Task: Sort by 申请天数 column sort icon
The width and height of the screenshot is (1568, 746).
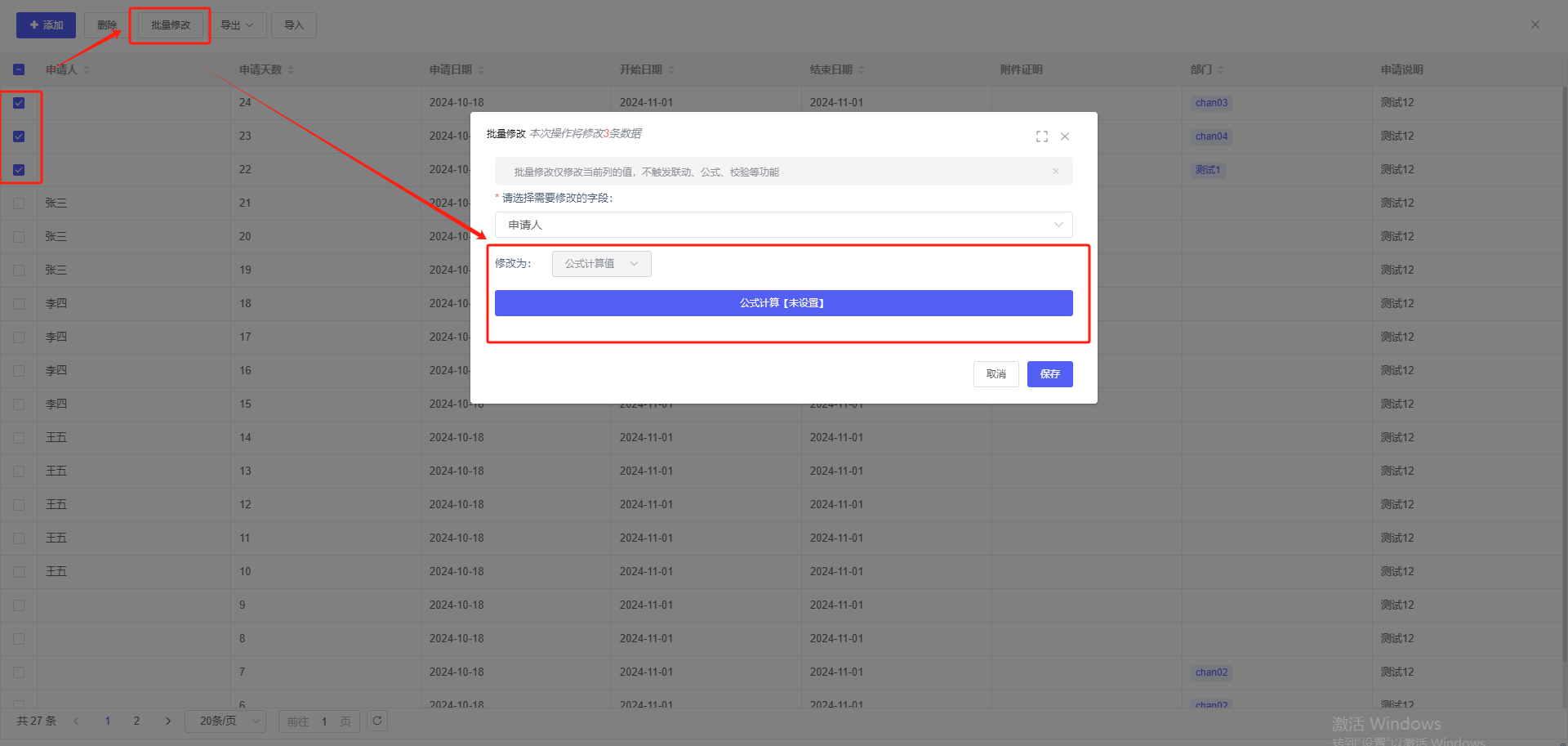Action: (291, 70)
